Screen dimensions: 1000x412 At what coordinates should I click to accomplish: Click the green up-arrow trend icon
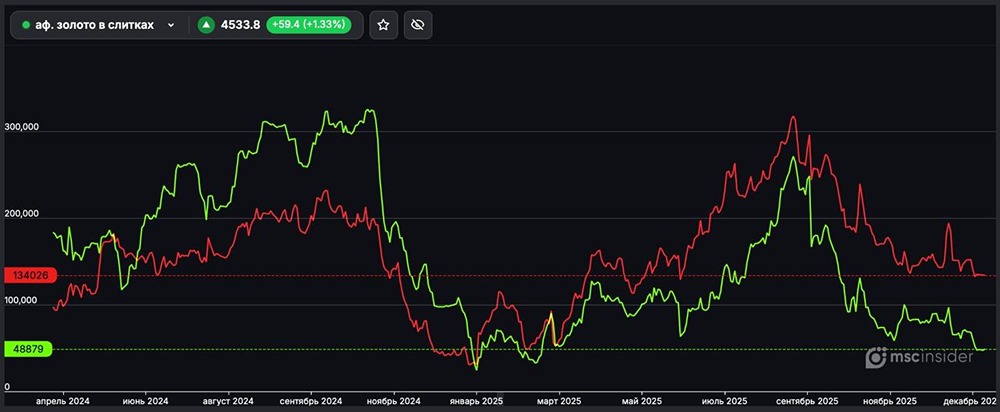coord(206,25)
